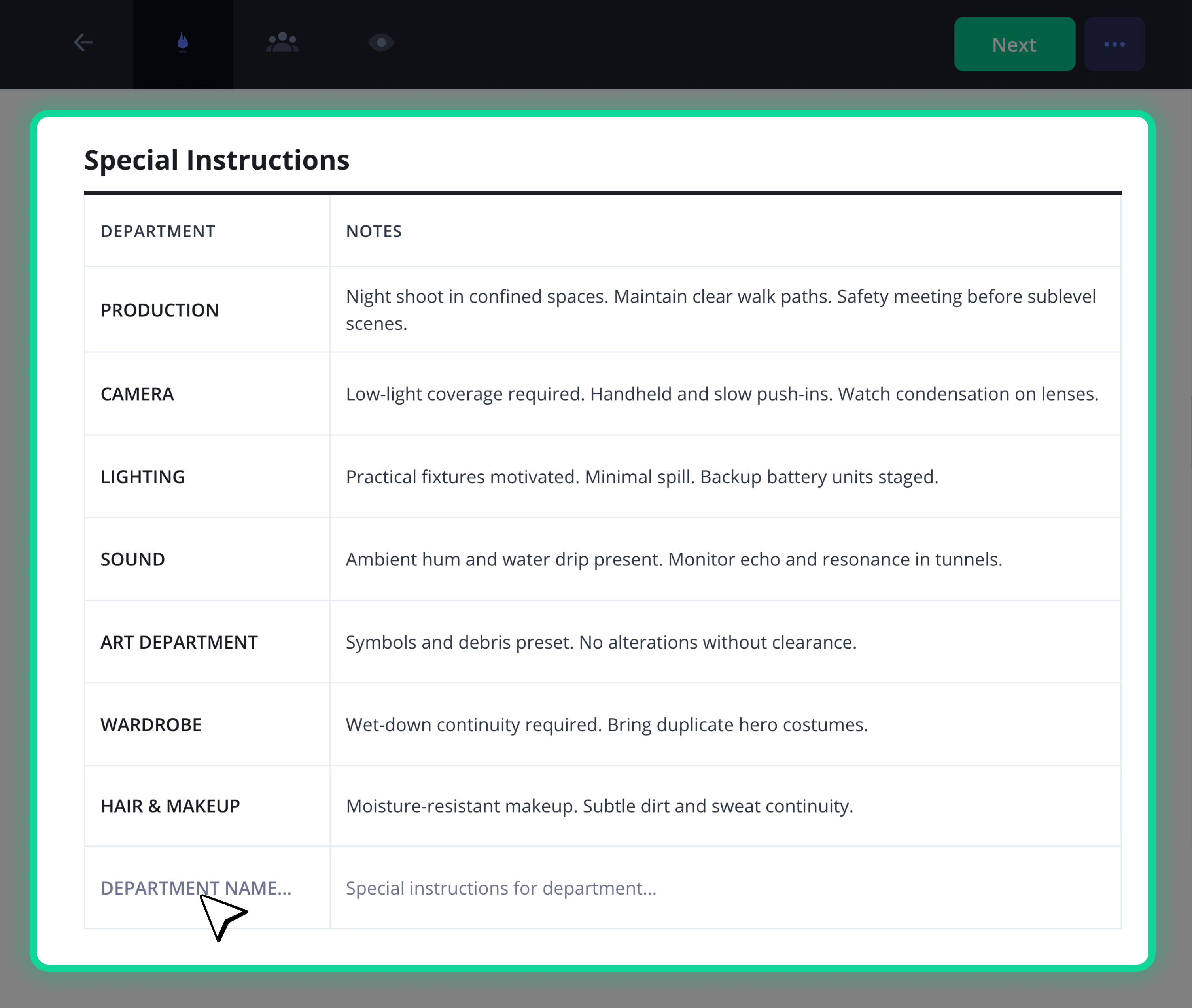Open the three-dots more options menu
The height and width of the screenshot is (1008, 1192).
tap(1114, 45)
